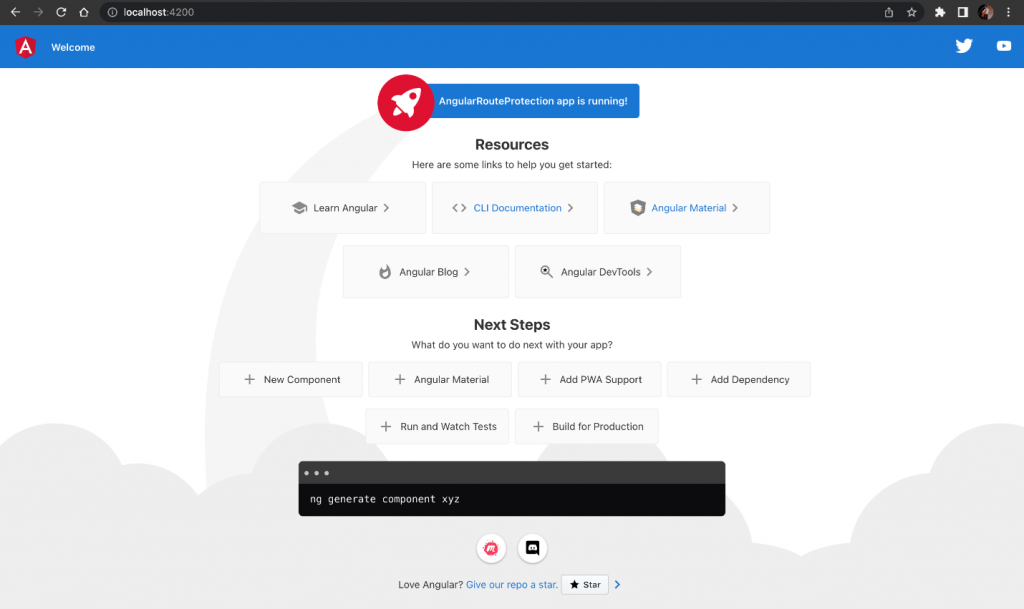The height and width of the screenshot is (609, 1024).
Task: Click the magnifier icon on Angular DevTools card
Action: click(546, 271)
